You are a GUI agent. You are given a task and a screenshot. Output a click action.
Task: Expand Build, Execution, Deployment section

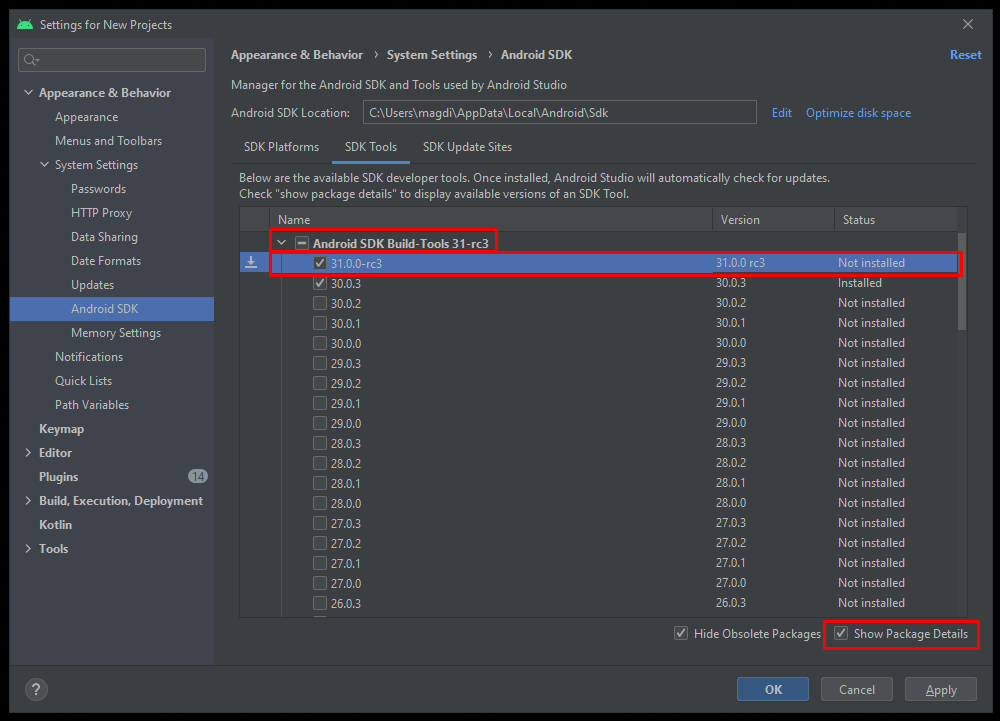(28, 500)
